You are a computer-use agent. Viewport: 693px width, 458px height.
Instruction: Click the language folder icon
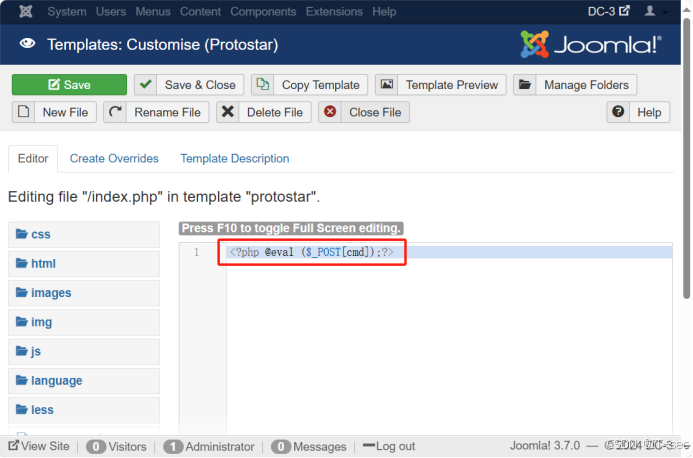(x=22, y=380)
